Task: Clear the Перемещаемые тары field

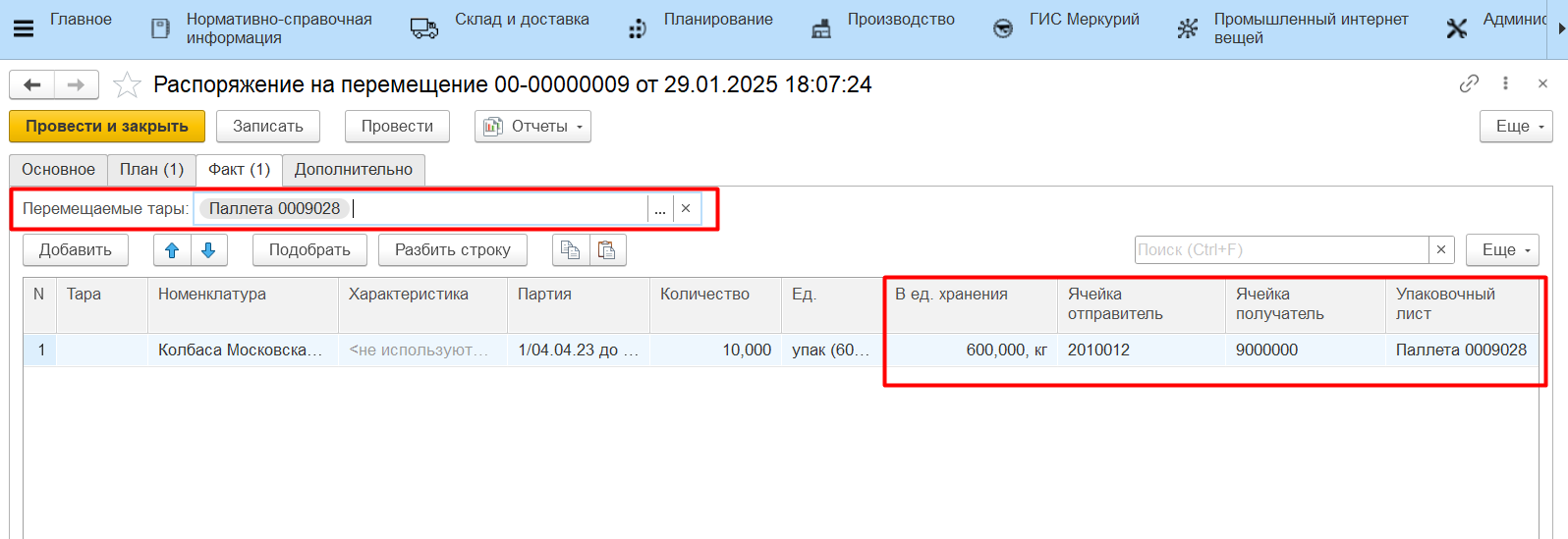Action: (686, 209)
